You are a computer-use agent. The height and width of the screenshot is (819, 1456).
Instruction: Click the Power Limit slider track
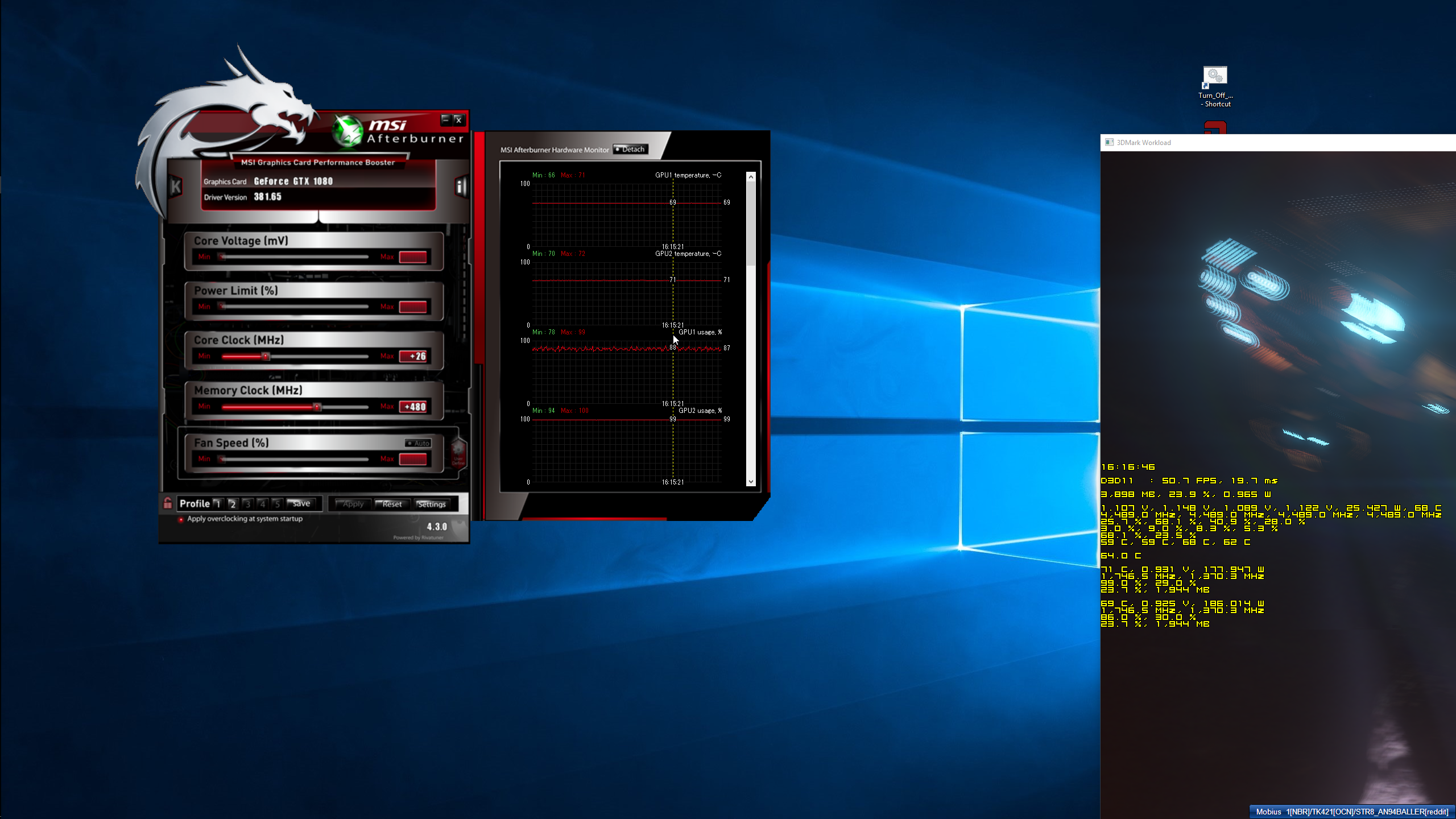tap(295, 307)
